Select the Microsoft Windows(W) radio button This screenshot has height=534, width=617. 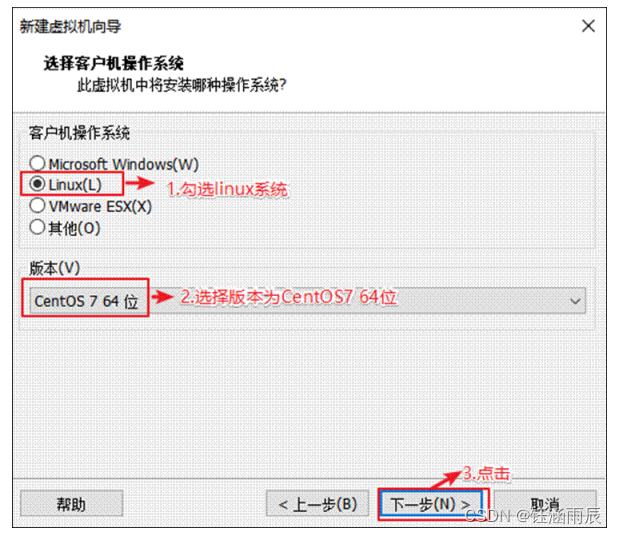(x=37, y=163)
